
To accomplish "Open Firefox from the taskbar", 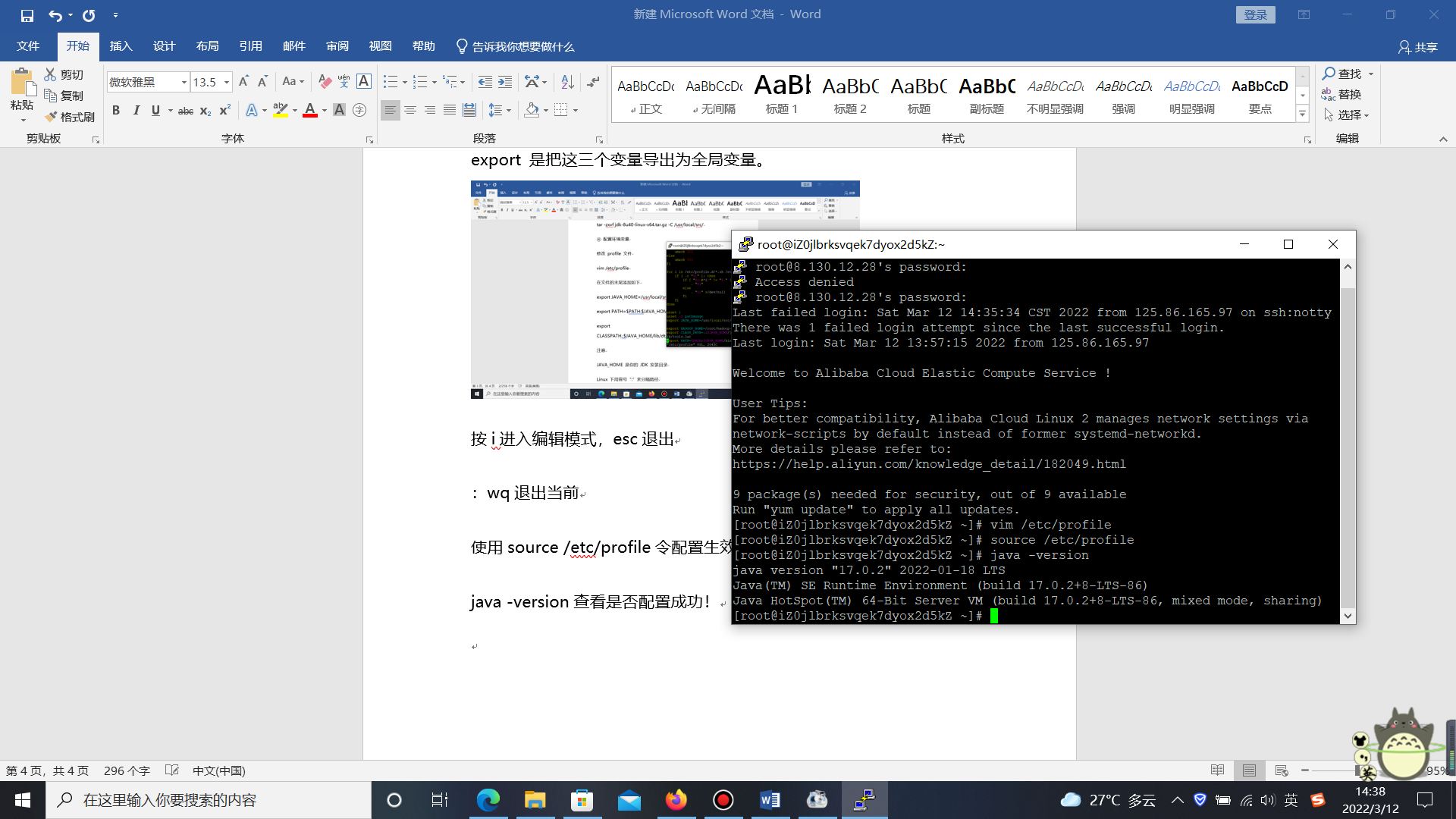I will click(x=676, y=800).
